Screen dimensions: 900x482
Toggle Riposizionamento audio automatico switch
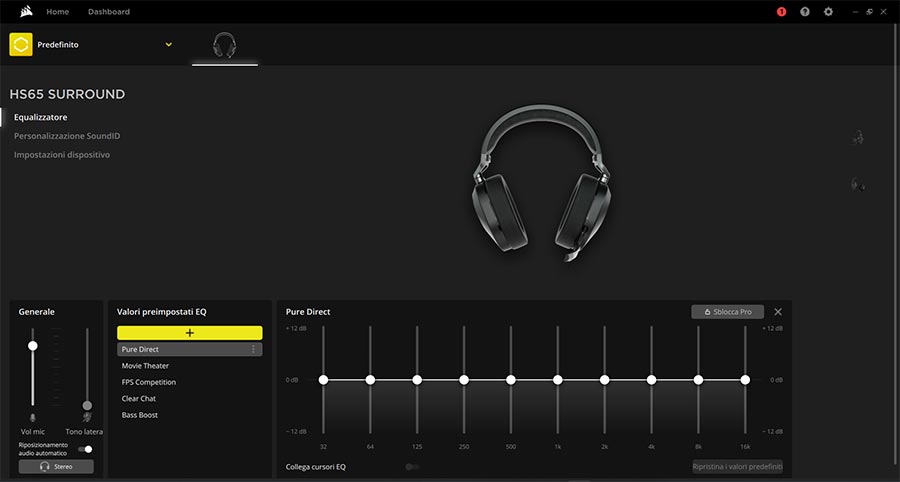[86, 449]
